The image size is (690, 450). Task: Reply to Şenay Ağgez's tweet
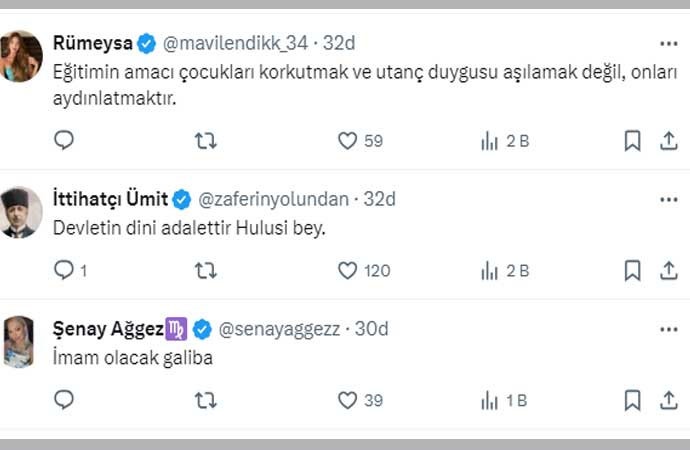pos(64,400)
